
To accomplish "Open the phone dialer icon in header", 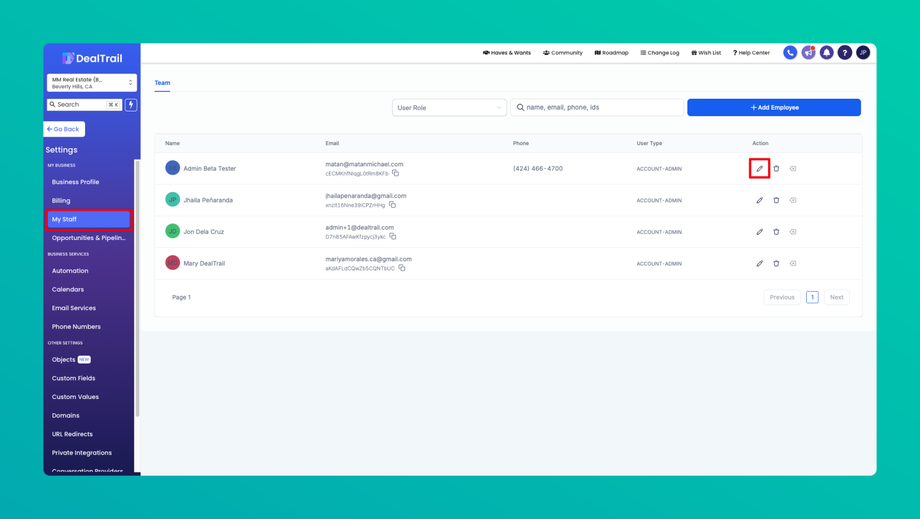I will (x=790, y=53).
